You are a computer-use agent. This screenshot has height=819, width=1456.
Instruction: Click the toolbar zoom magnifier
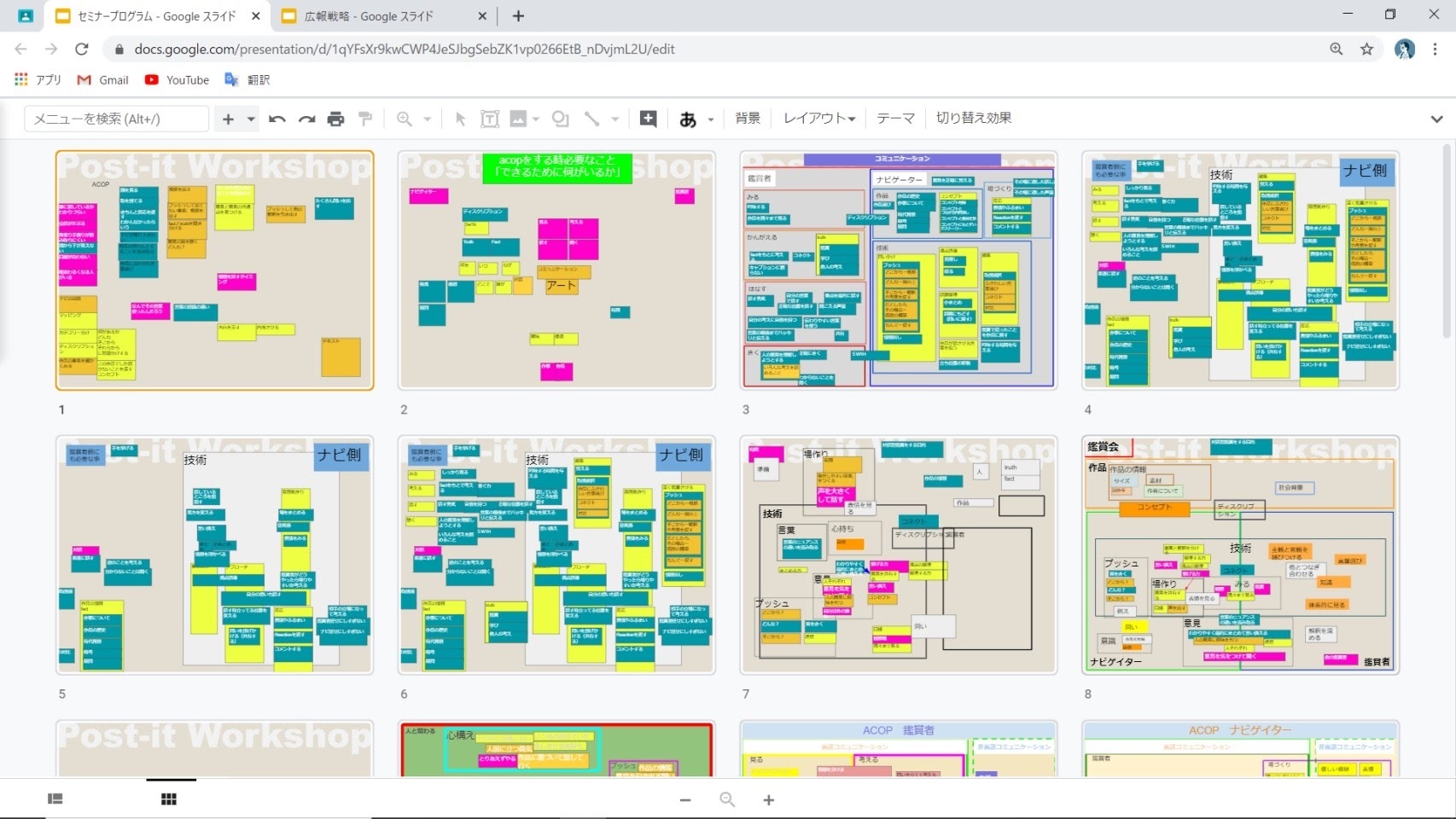pyautogui.click(x=405, y=119)
